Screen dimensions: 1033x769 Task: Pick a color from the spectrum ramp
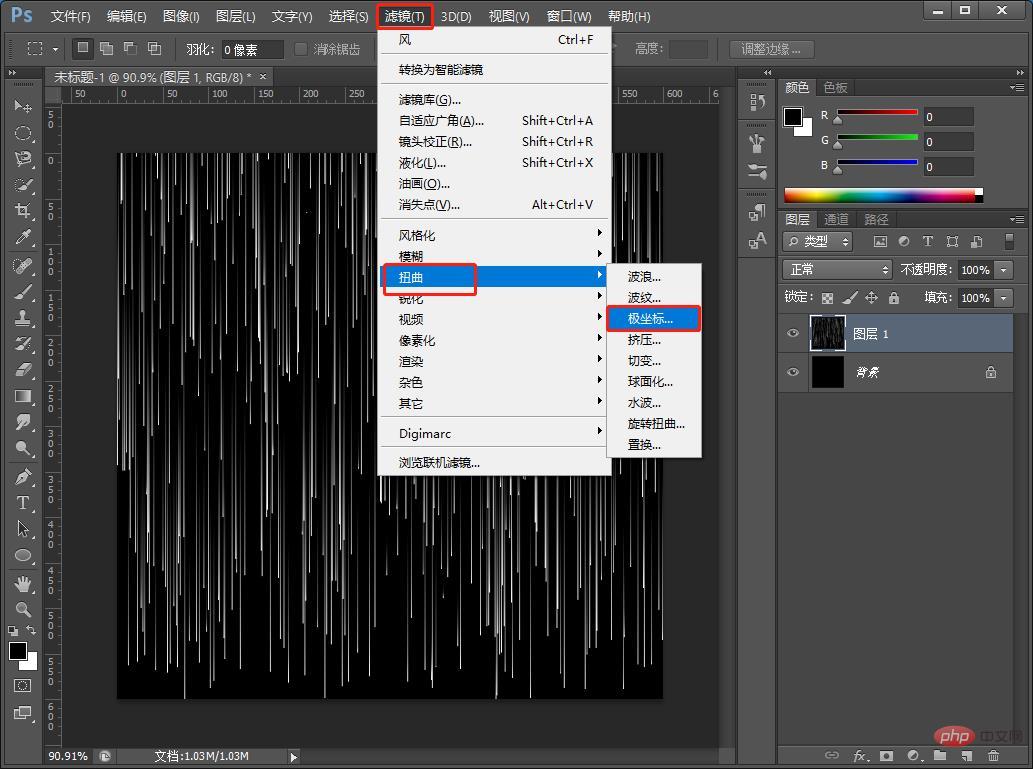pyautogui.click(x=883, y=195)
